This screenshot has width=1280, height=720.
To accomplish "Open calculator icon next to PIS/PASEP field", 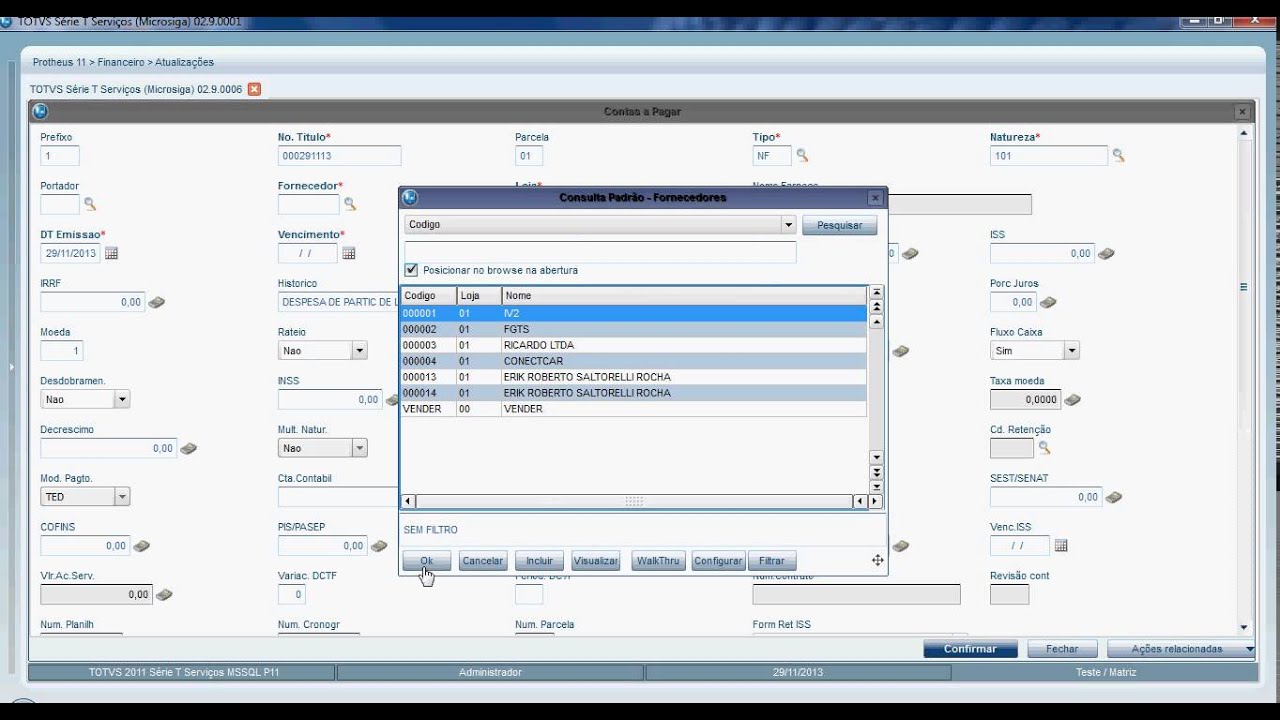I will [x=379, y=546].
